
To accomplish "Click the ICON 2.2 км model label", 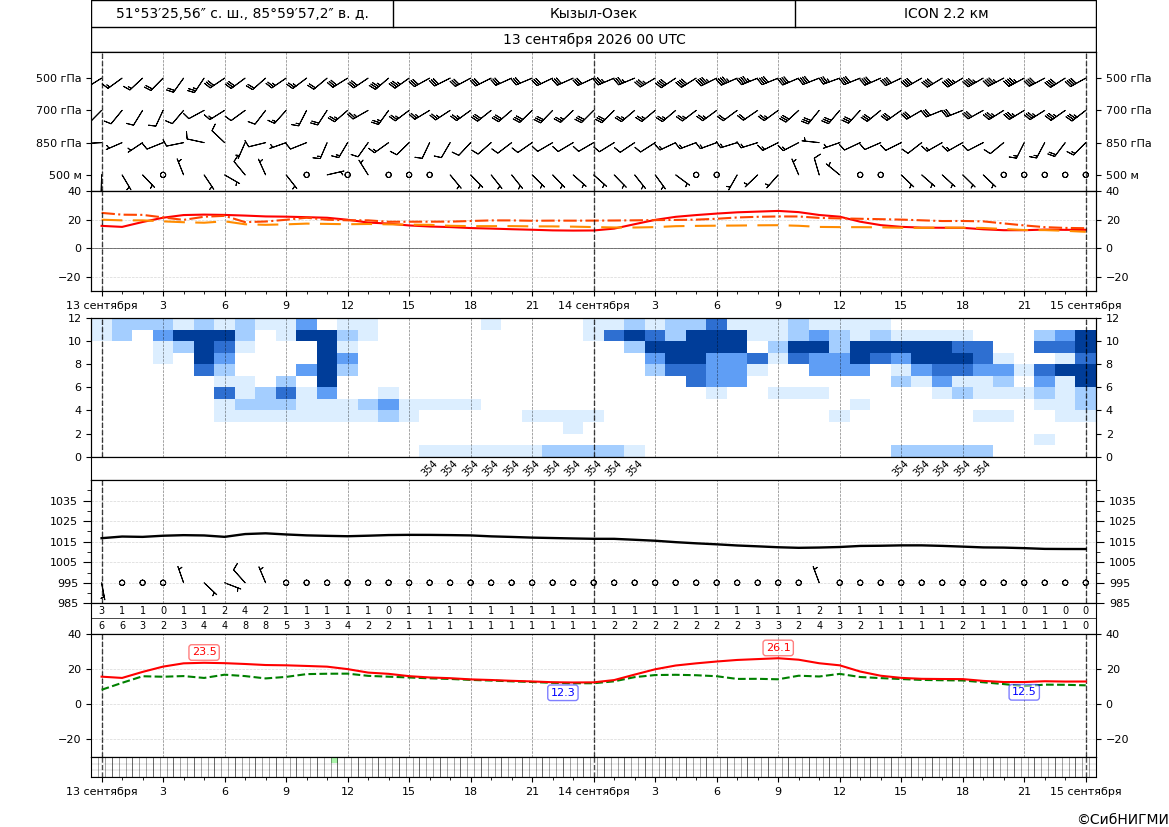I will (x=945, y=13).
